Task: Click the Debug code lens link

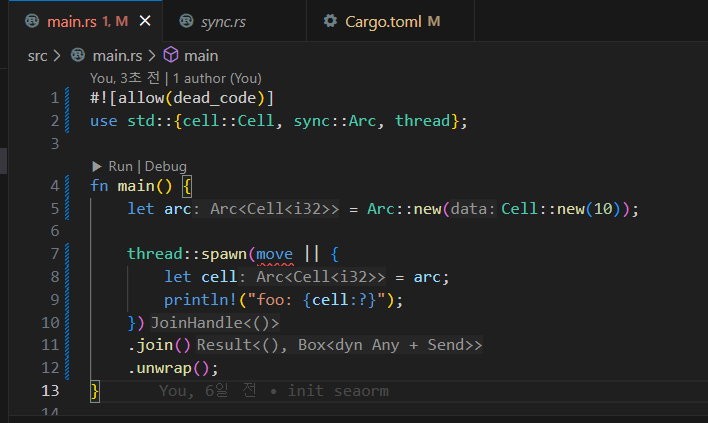Action: click(165, 166)
